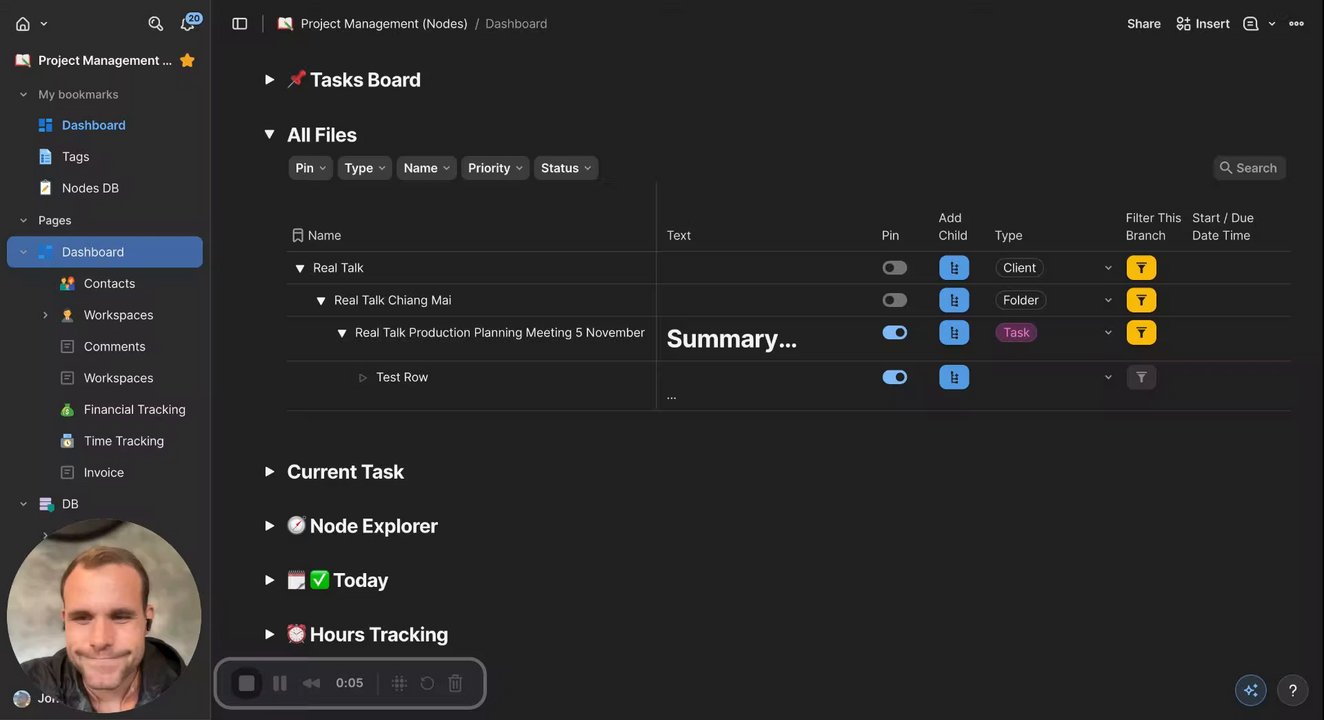Enable Pin toggle for Real Talk row
The height and width of the screenshot is (720, 1324).
[894, 268]
